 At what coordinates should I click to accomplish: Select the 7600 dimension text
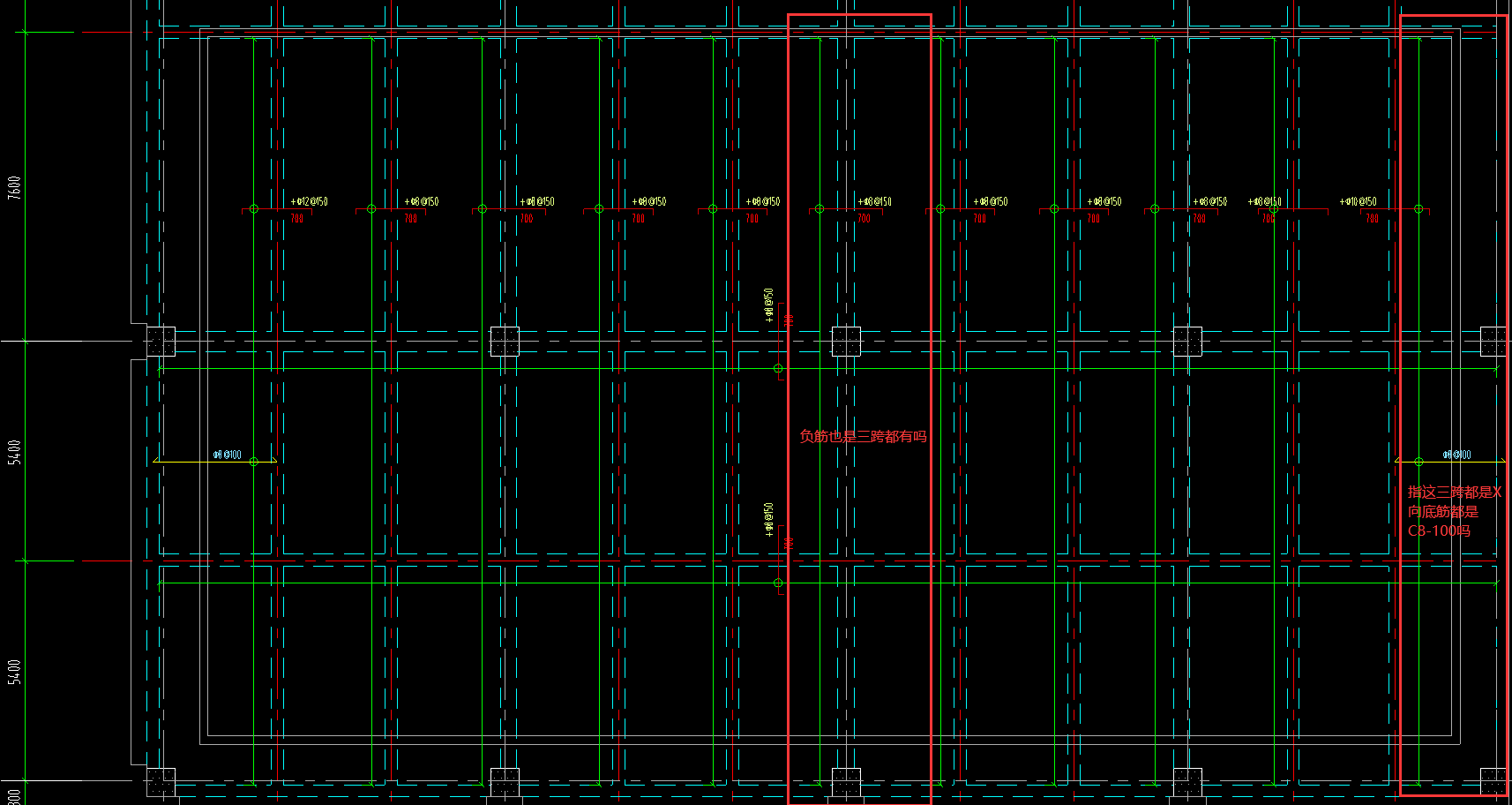pos(14,187)
